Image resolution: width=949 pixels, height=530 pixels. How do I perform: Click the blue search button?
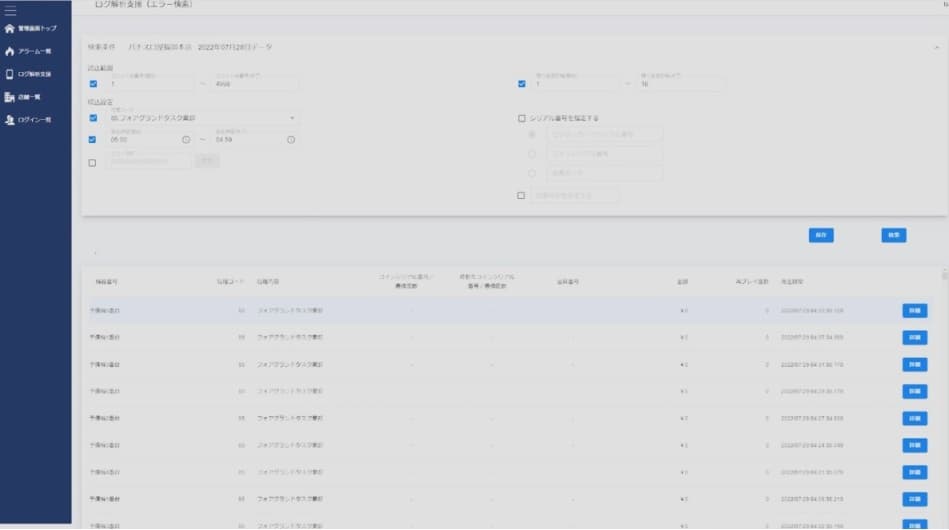(893, 235)
